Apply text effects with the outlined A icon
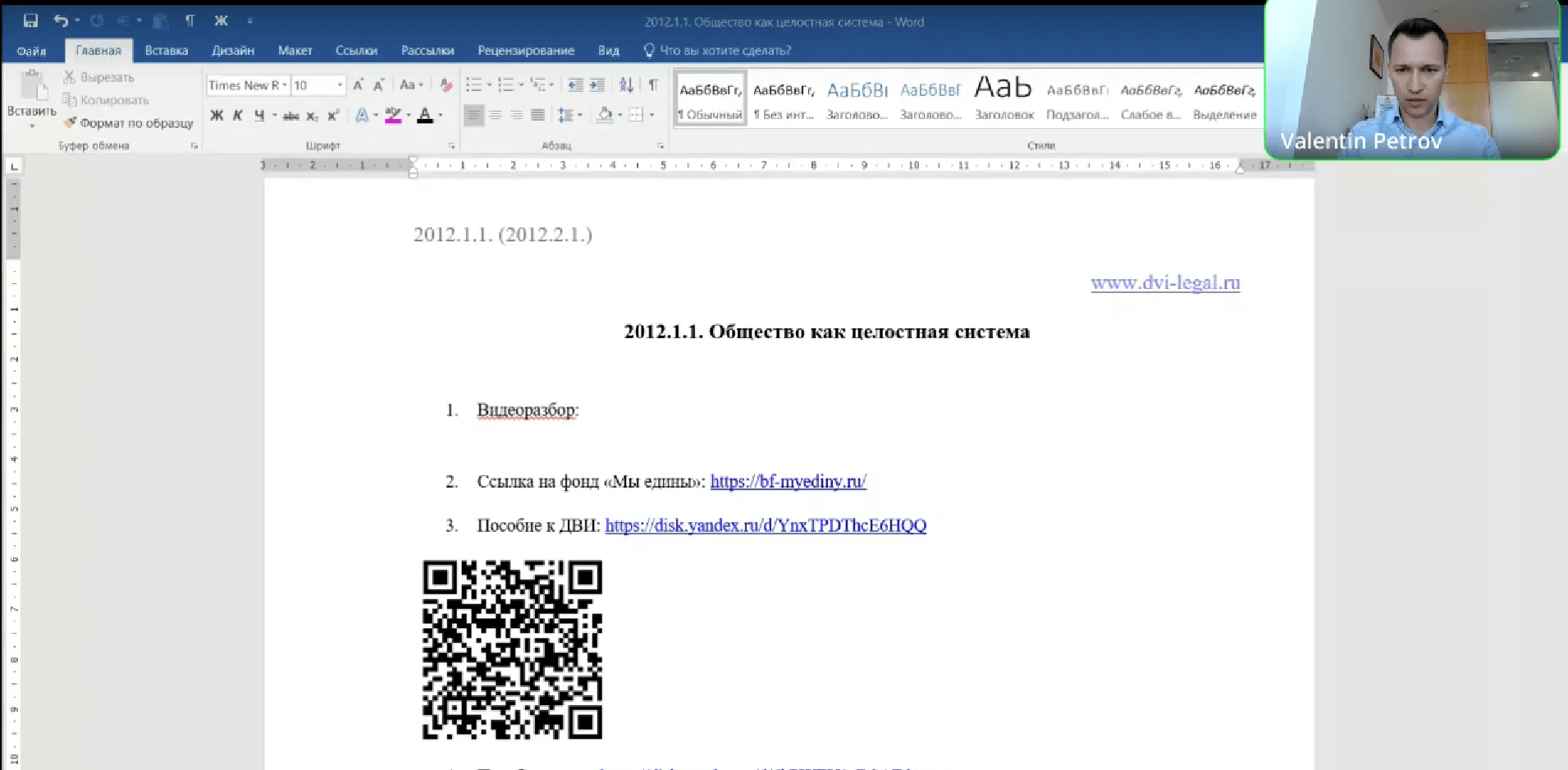Screen dimensions: 1568x770 (362, 116)
